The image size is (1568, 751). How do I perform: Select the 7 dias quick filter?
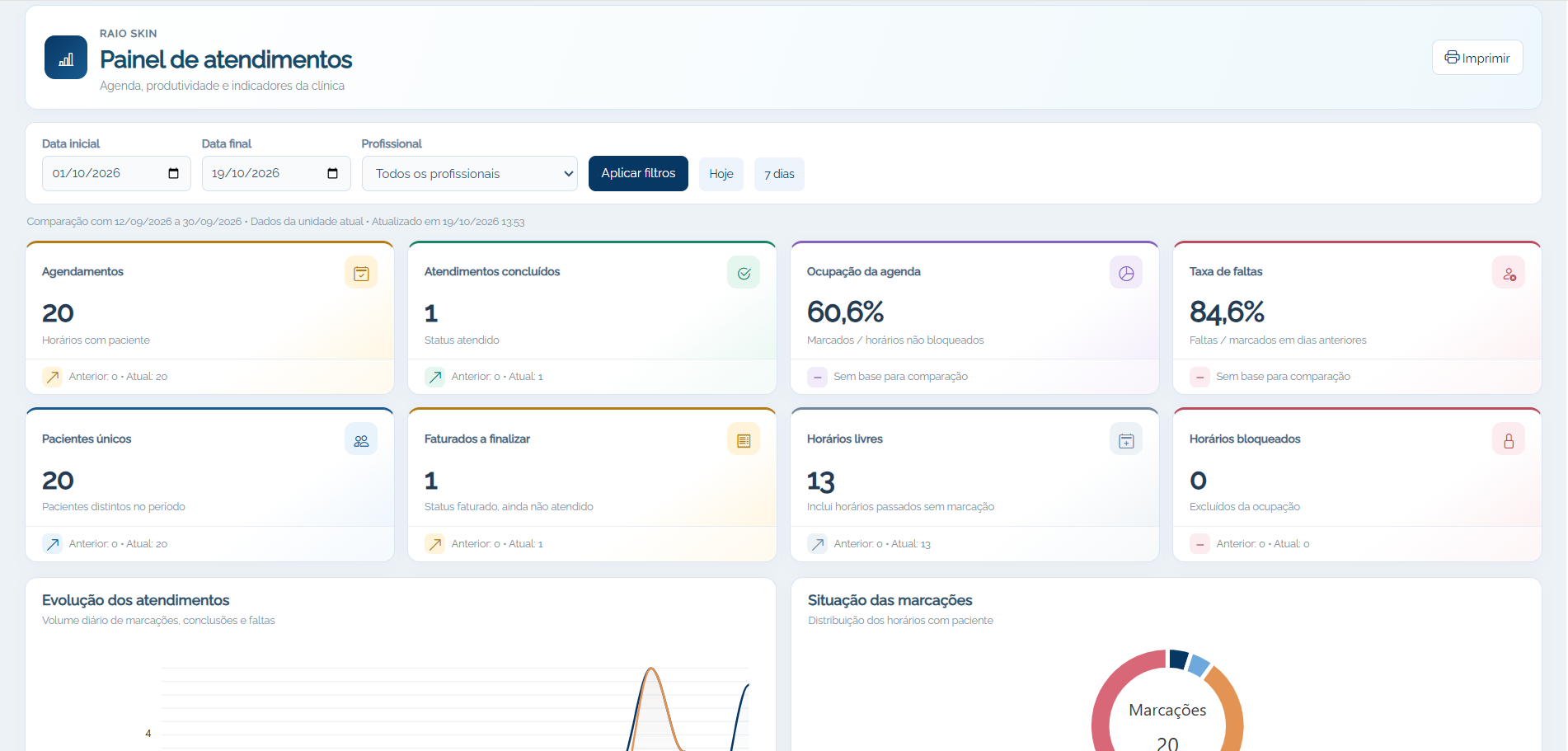click(779, 174)
